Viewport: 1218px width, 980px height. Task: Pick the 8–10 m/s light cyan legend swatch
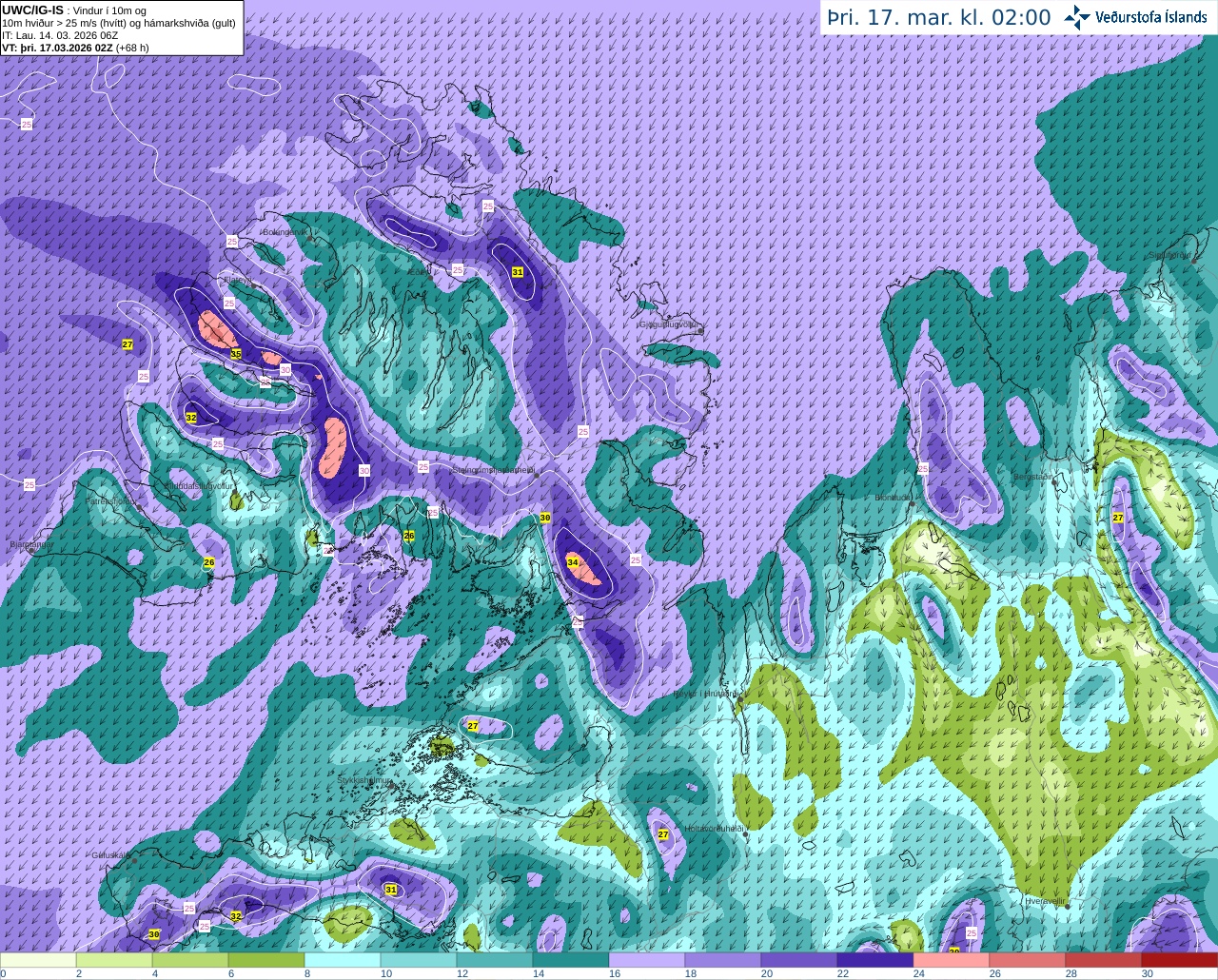343,959
